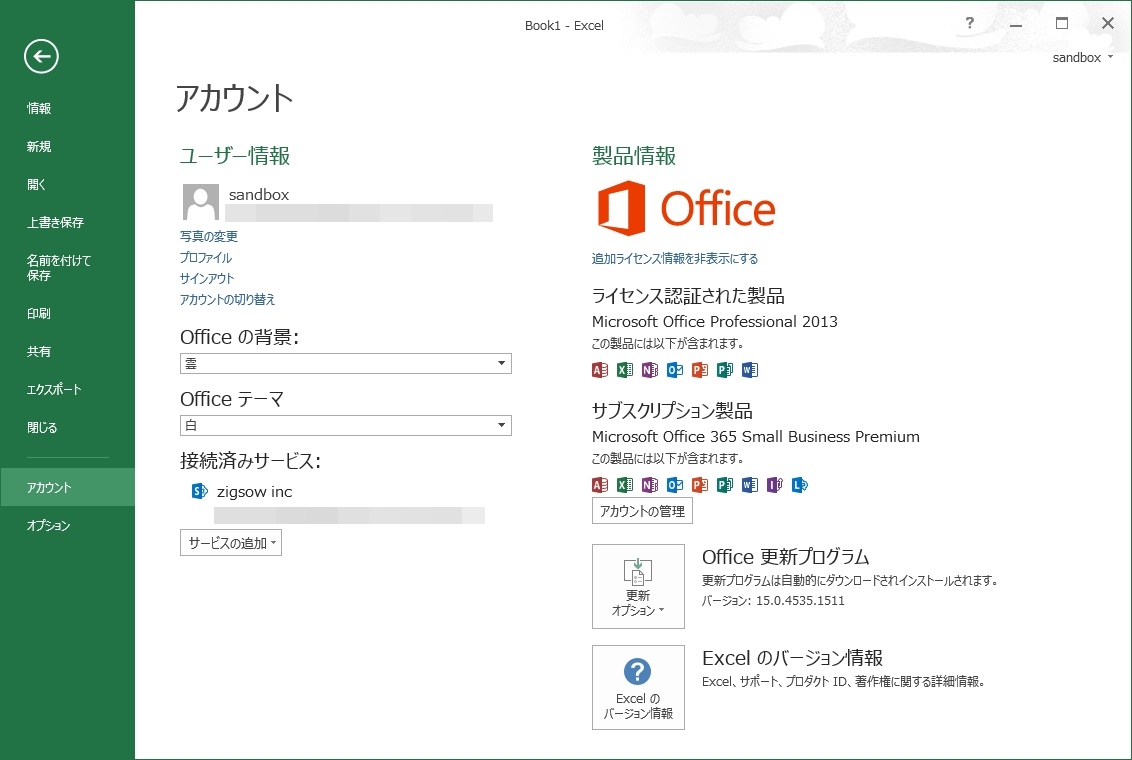Select 閉じる in the sidebar
Image resolution: width=1132 pixels, height=760 pixels.
point(42,427)
